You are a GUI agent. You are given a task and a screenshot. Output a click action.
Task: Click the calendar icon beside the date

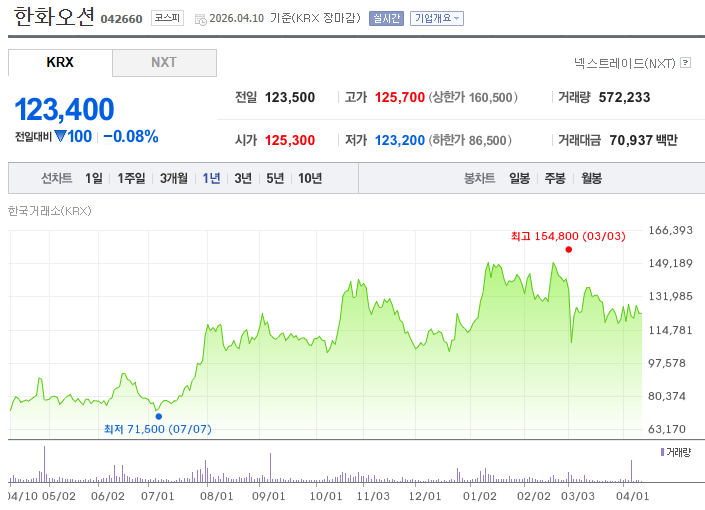[201, 19]
